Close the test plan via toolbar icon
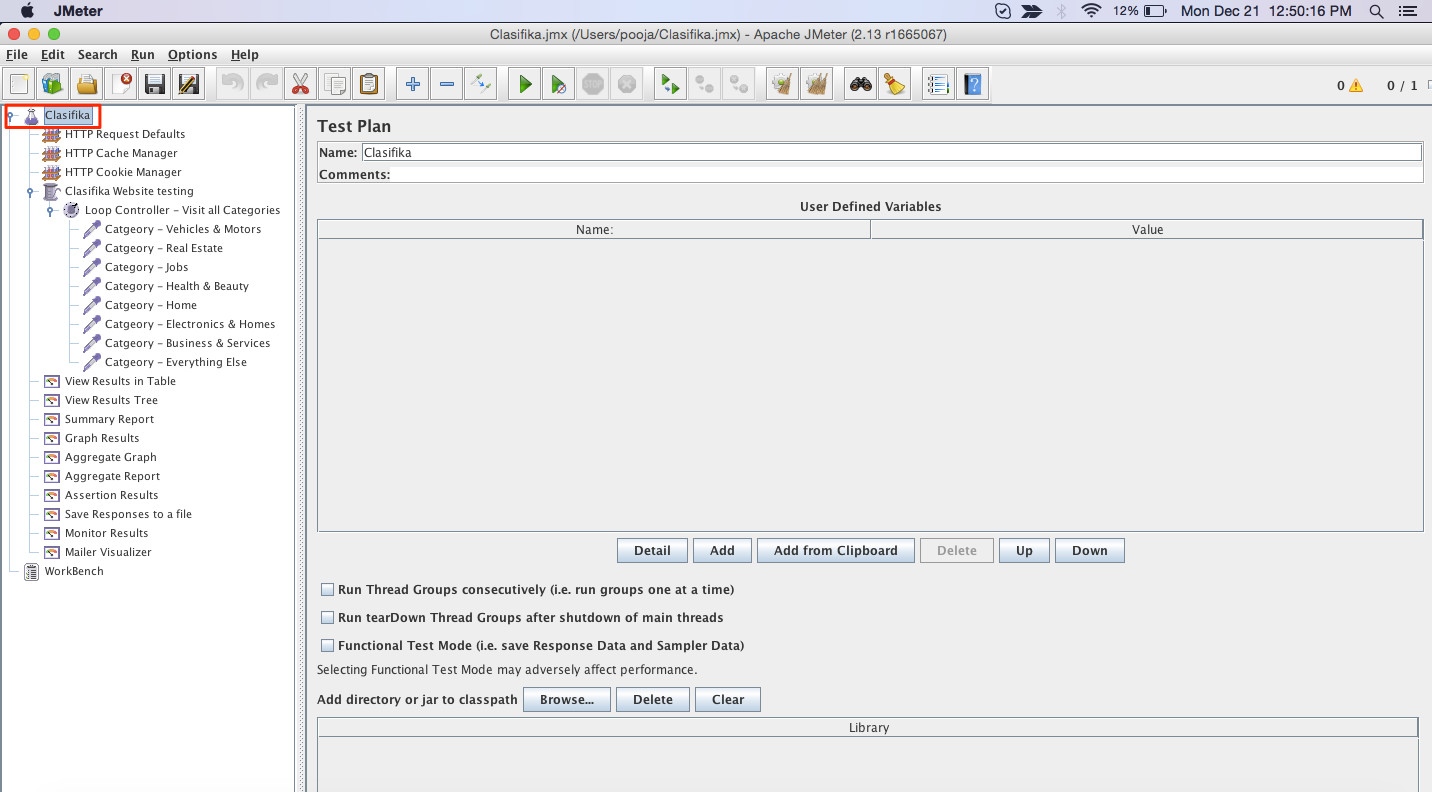The image size is (1432, 792). (x=121, y=84)
